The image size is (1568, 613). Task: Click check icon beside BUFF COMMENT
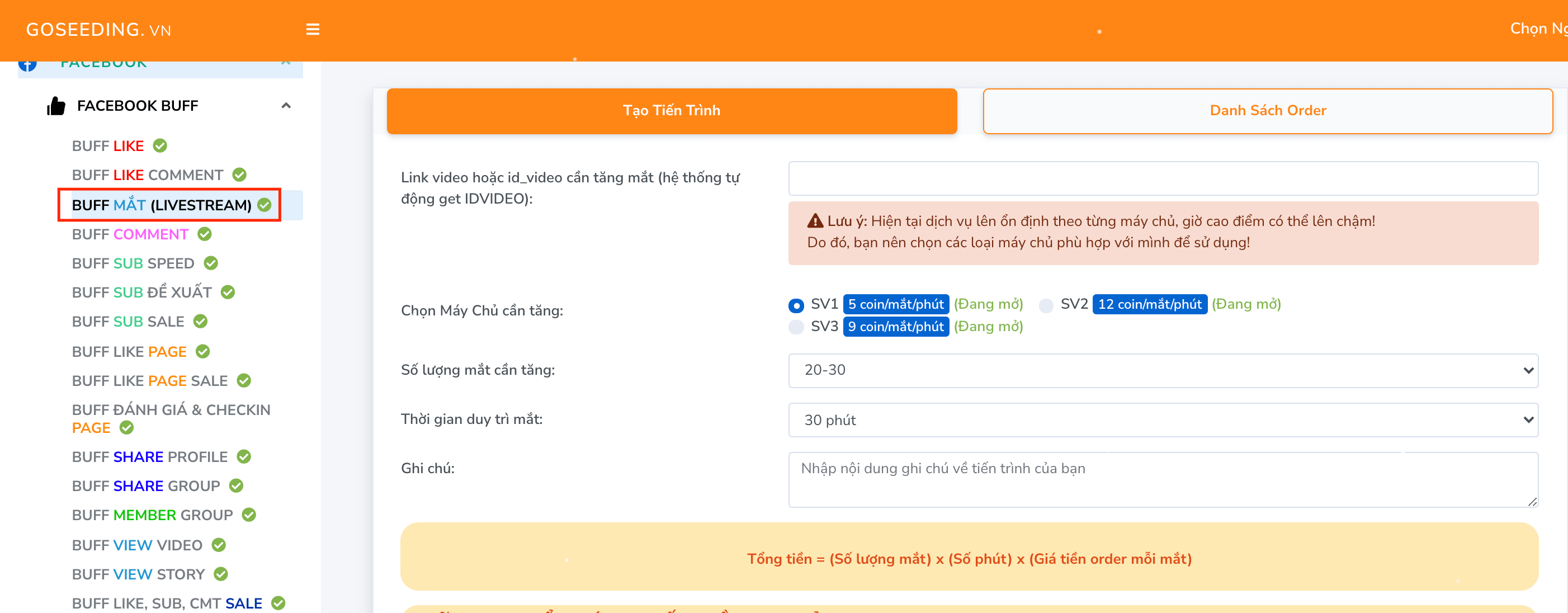click(205, 234)
